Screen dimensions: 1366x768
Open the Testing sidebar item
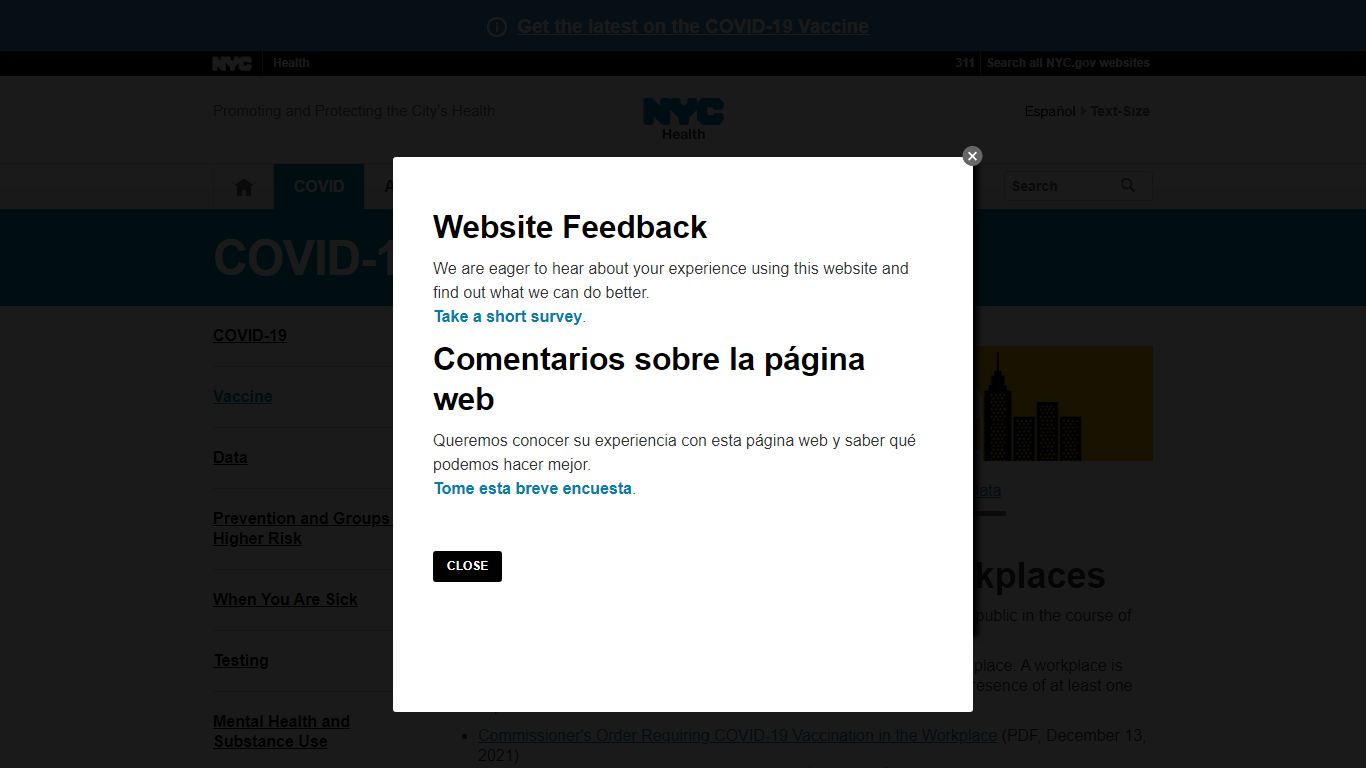[241, 660]
